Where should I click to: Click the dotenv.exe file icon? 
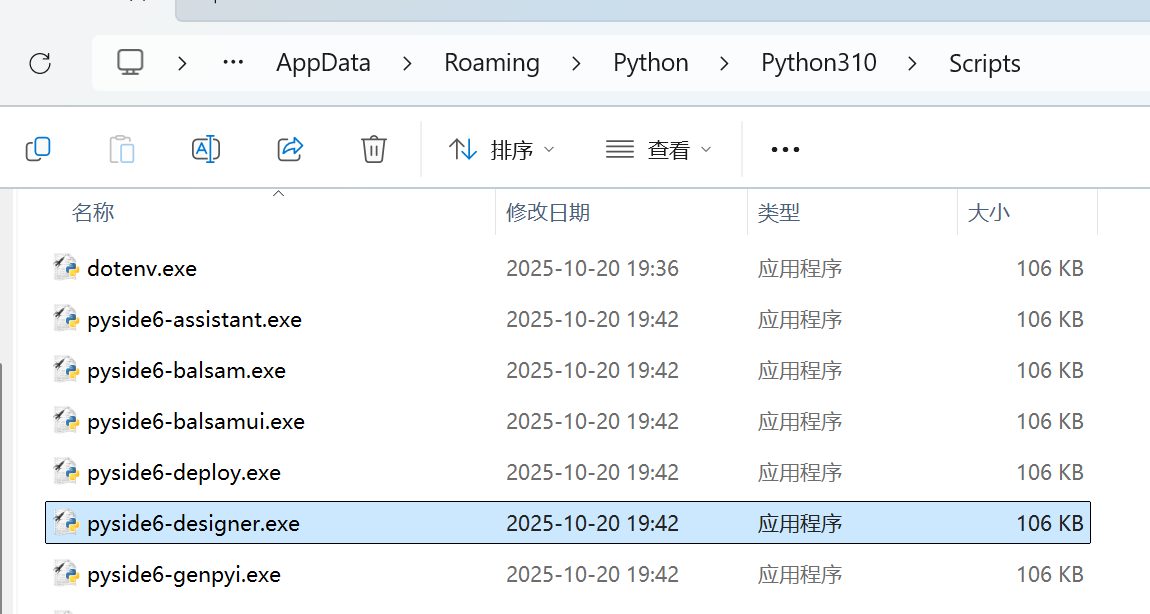[66, 268]
